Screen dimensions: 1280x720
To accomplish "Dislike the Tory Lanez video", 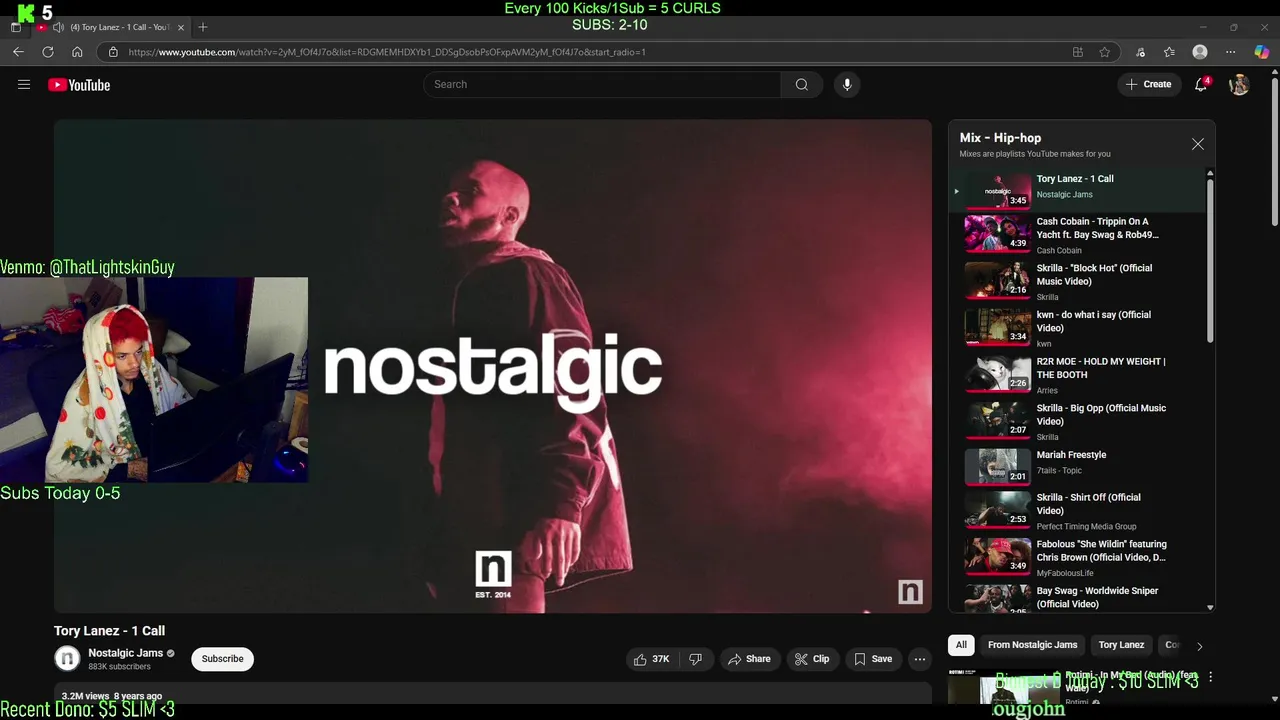I will point(696,659).
